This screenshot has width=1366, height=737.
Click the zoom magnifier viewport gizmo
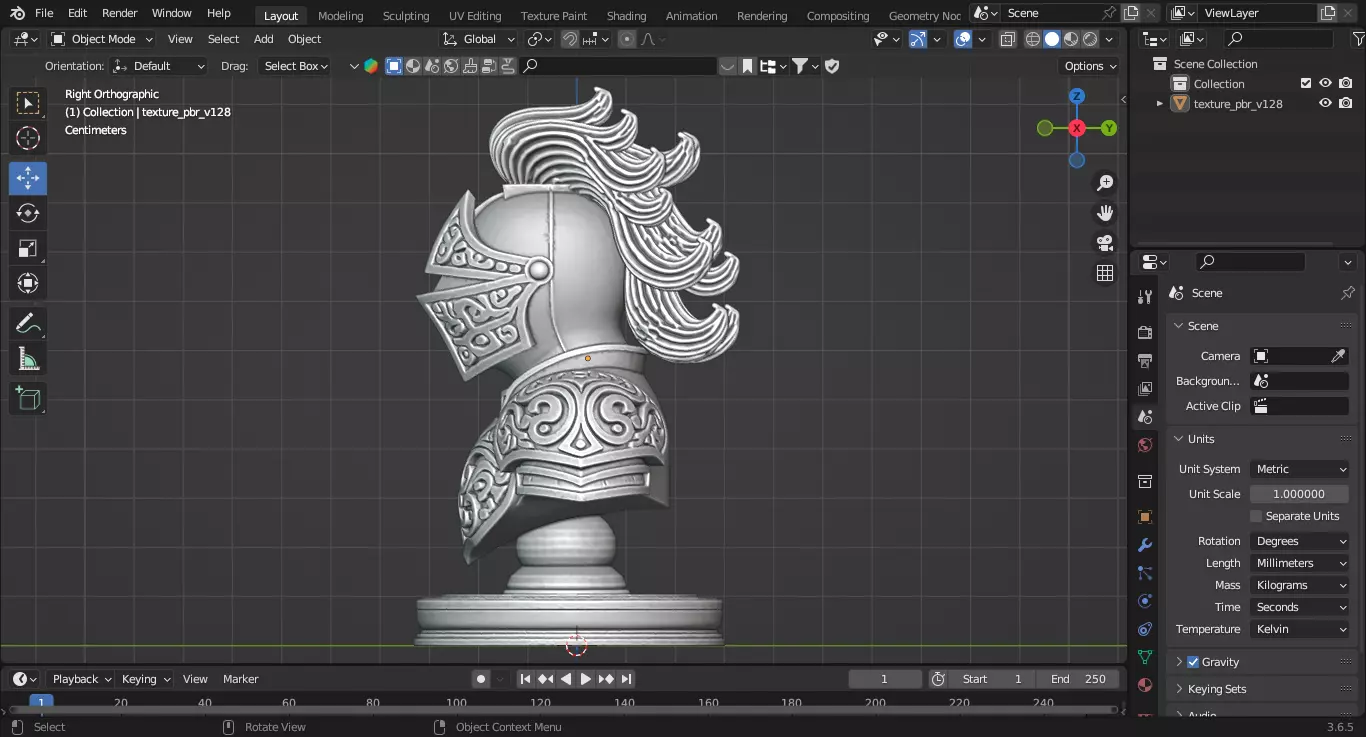pos(1105,183)
